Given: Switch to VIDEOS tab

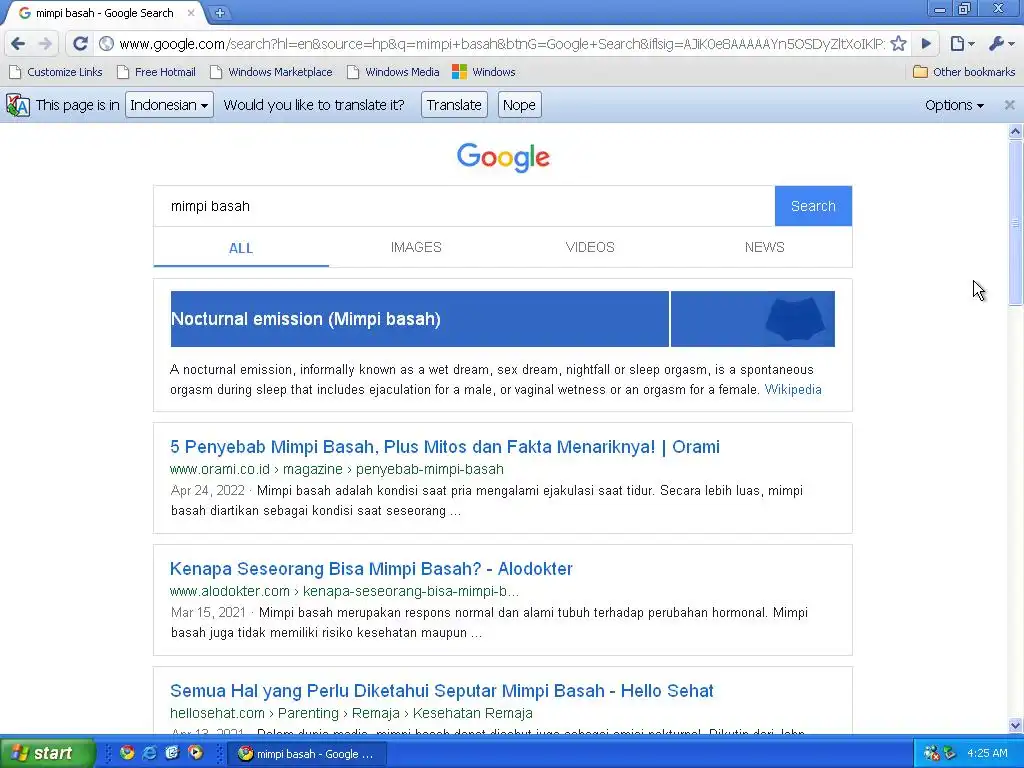Looking at the screenshot, I should (x=590, y=248).
